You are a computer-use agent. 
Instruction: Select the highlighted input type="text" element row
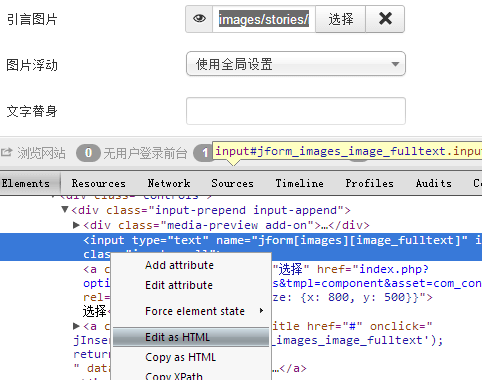pyautogui.click(x=241, y=247)
